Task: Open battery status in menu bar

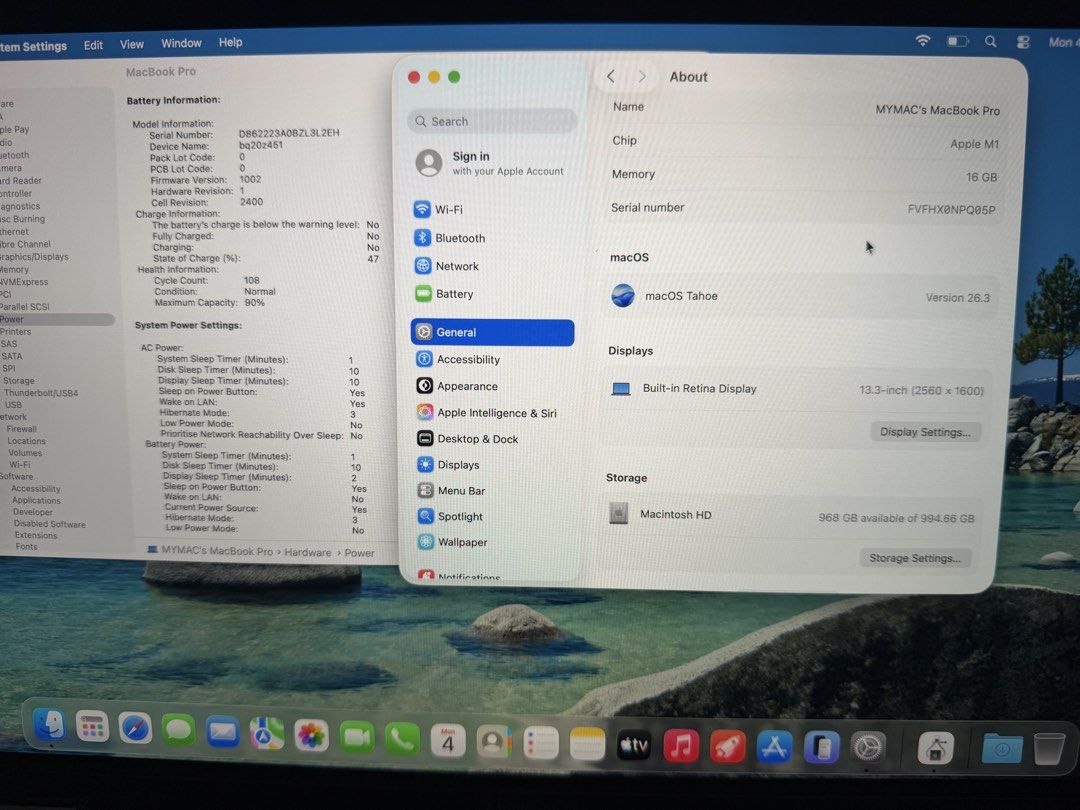Action: click(957, 41)
